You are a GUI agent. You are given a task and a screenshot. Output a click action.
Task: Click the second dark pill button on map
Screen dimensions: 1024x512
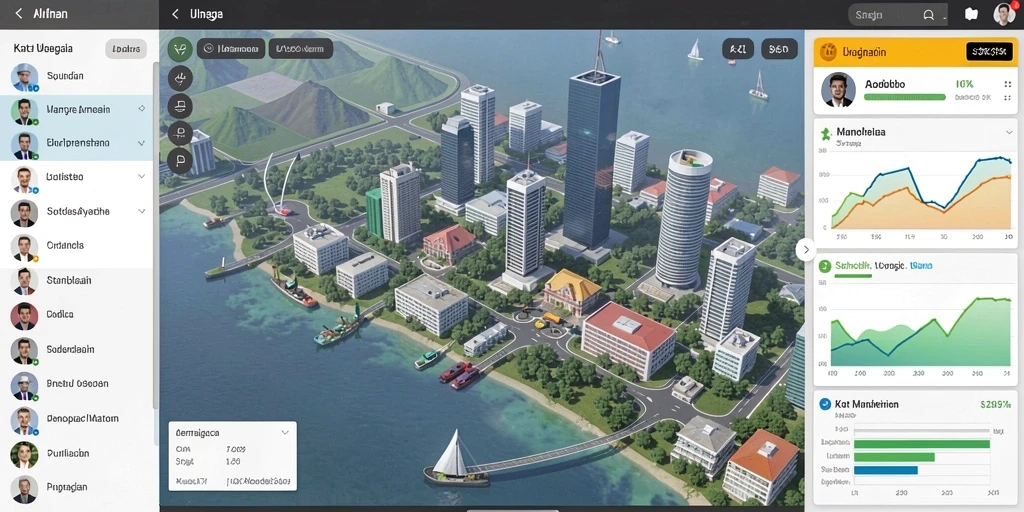[x=300, y=48]
